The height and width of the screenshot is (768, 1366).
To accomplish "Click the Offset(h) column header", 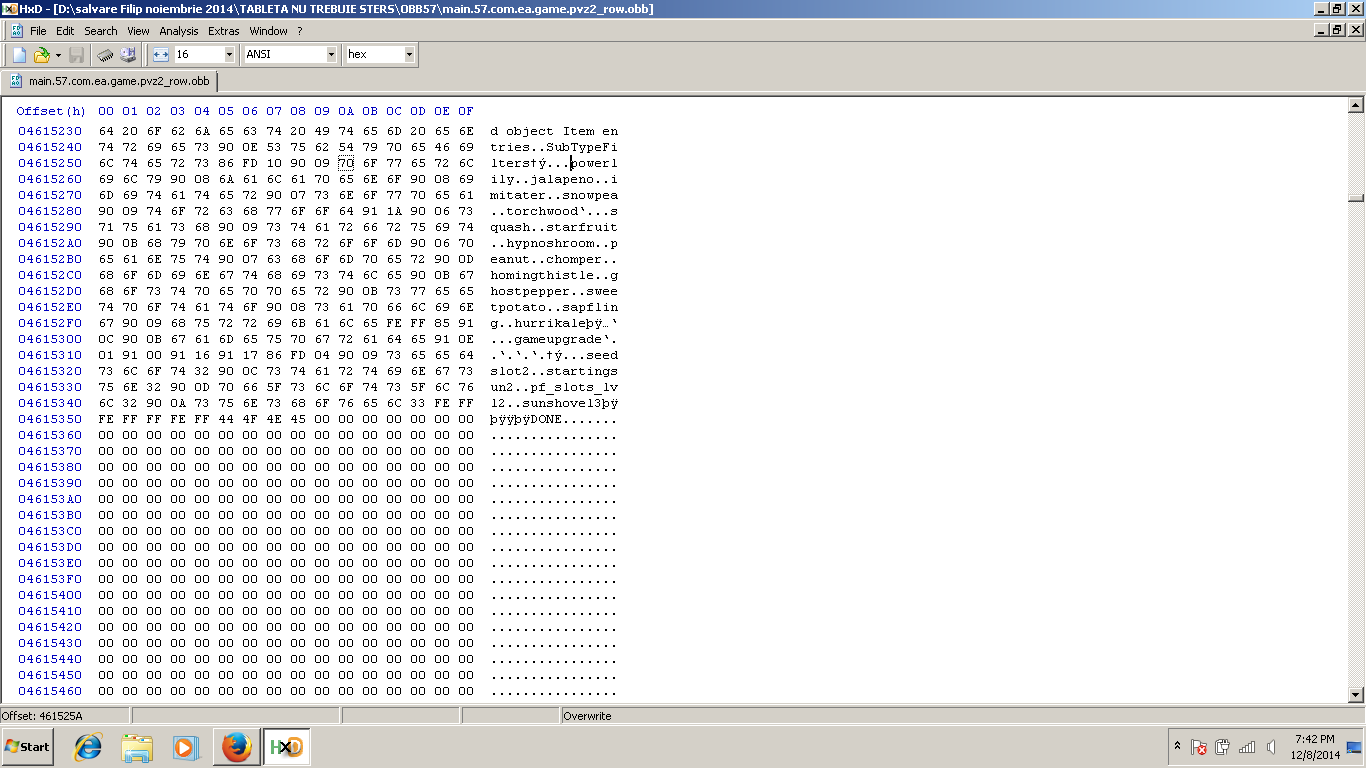I will point(51,111).
